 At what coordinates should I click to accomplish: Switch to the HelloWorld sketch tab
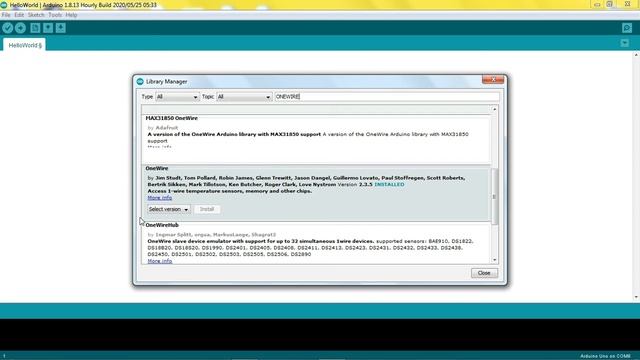(x=25, y=45)
